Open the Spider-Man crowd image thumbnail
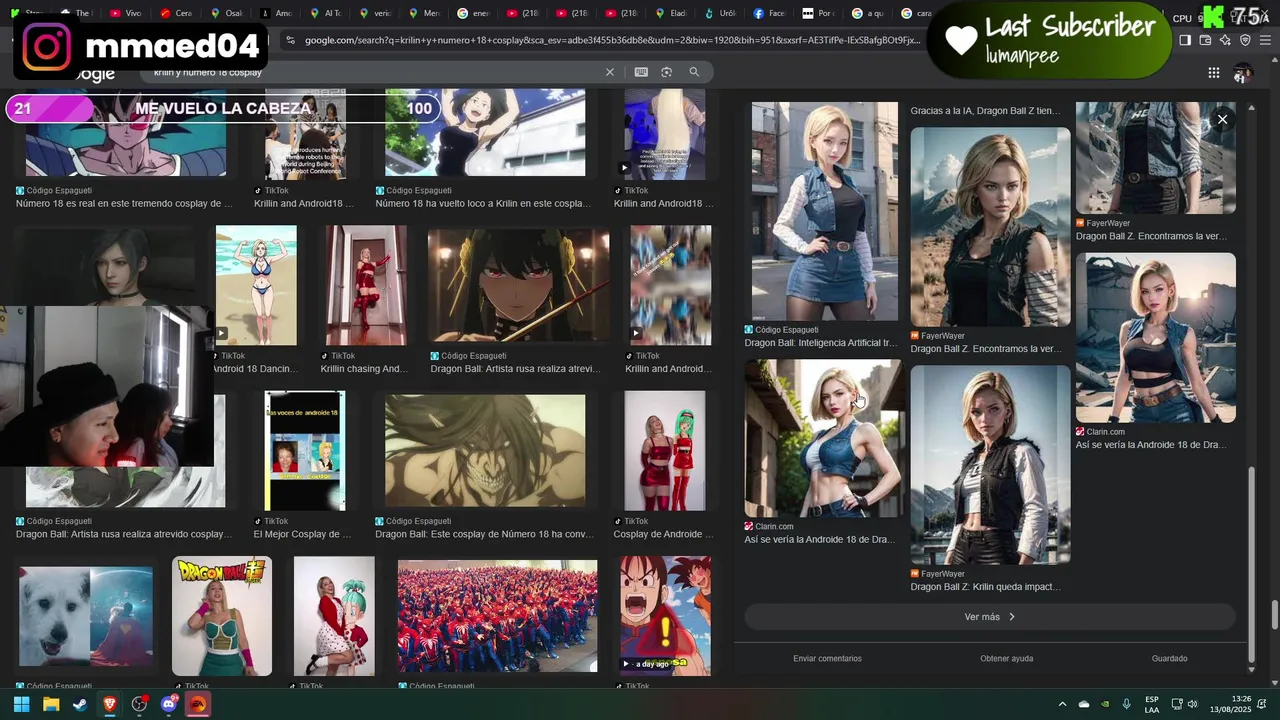Viewport: 1280px width, 720px height. click(x=497, y=616)
